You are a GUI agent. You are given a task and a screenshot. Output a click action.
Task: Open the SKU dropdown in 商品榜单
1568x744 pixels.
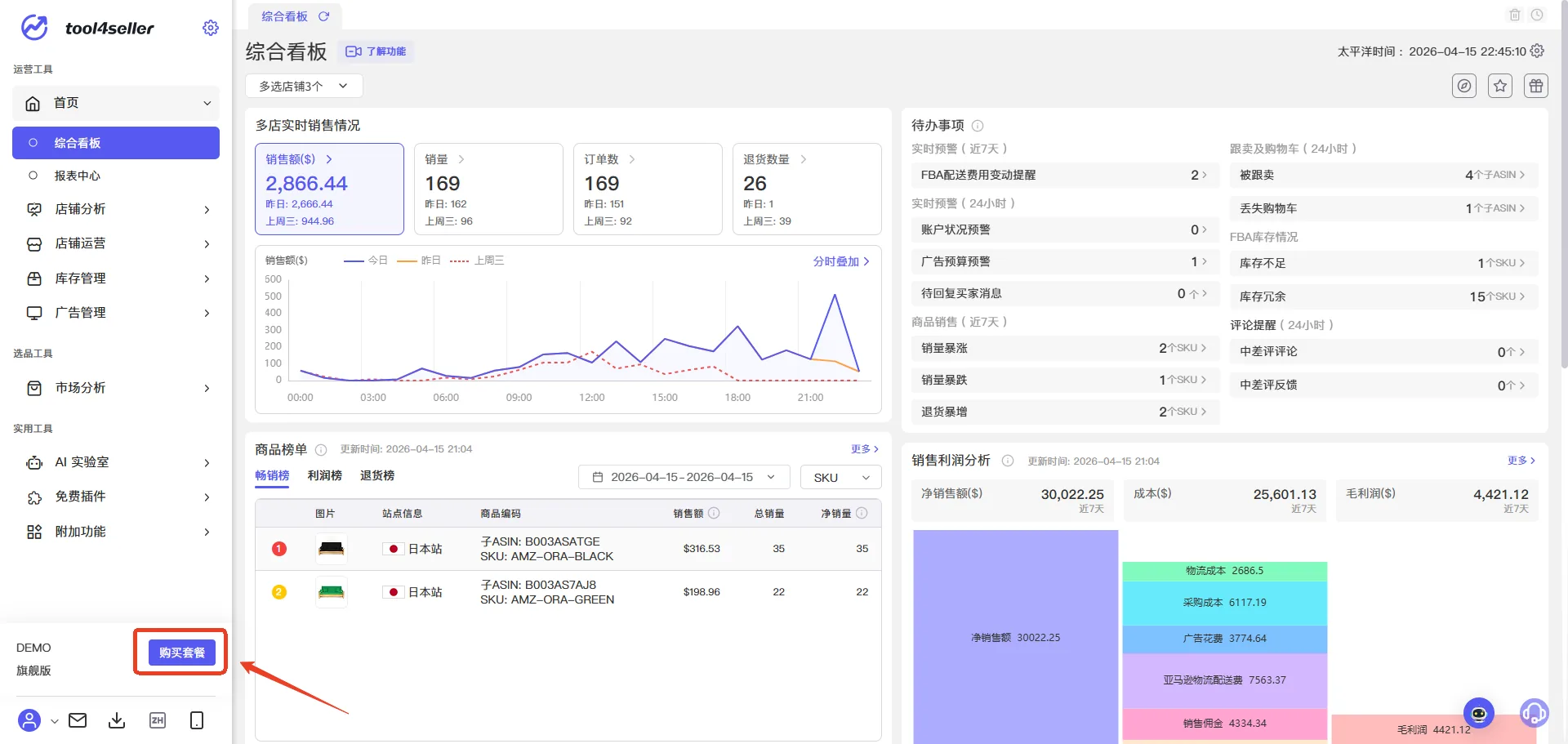841,477
